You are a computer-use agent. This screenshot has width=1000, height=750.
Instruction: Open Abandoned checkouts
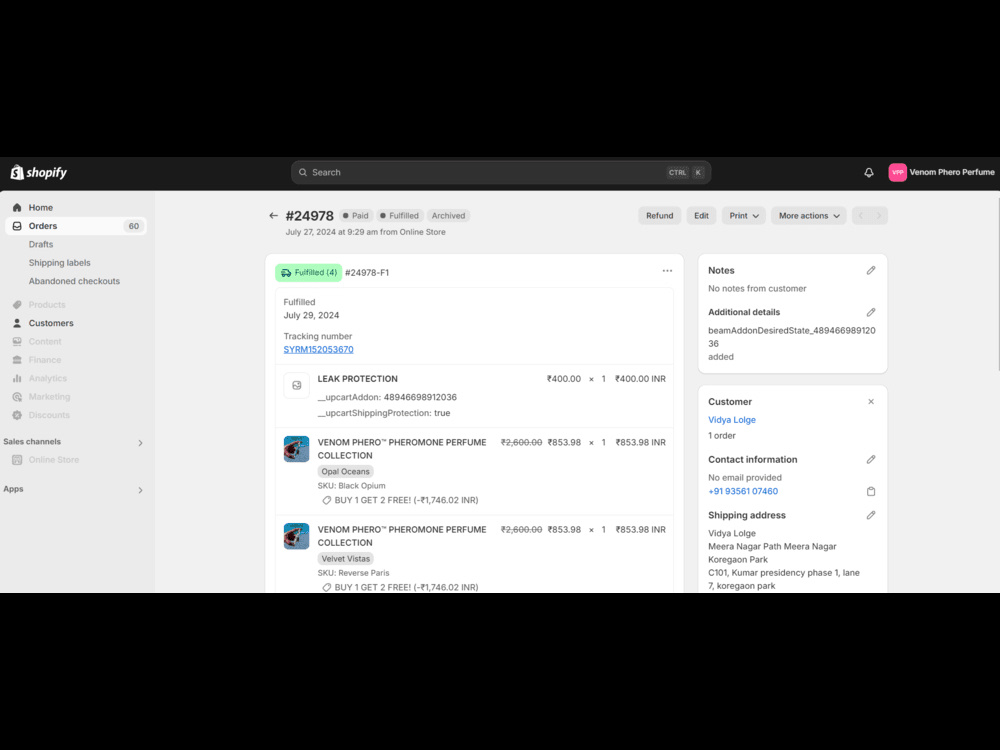(x=74, y=281)
